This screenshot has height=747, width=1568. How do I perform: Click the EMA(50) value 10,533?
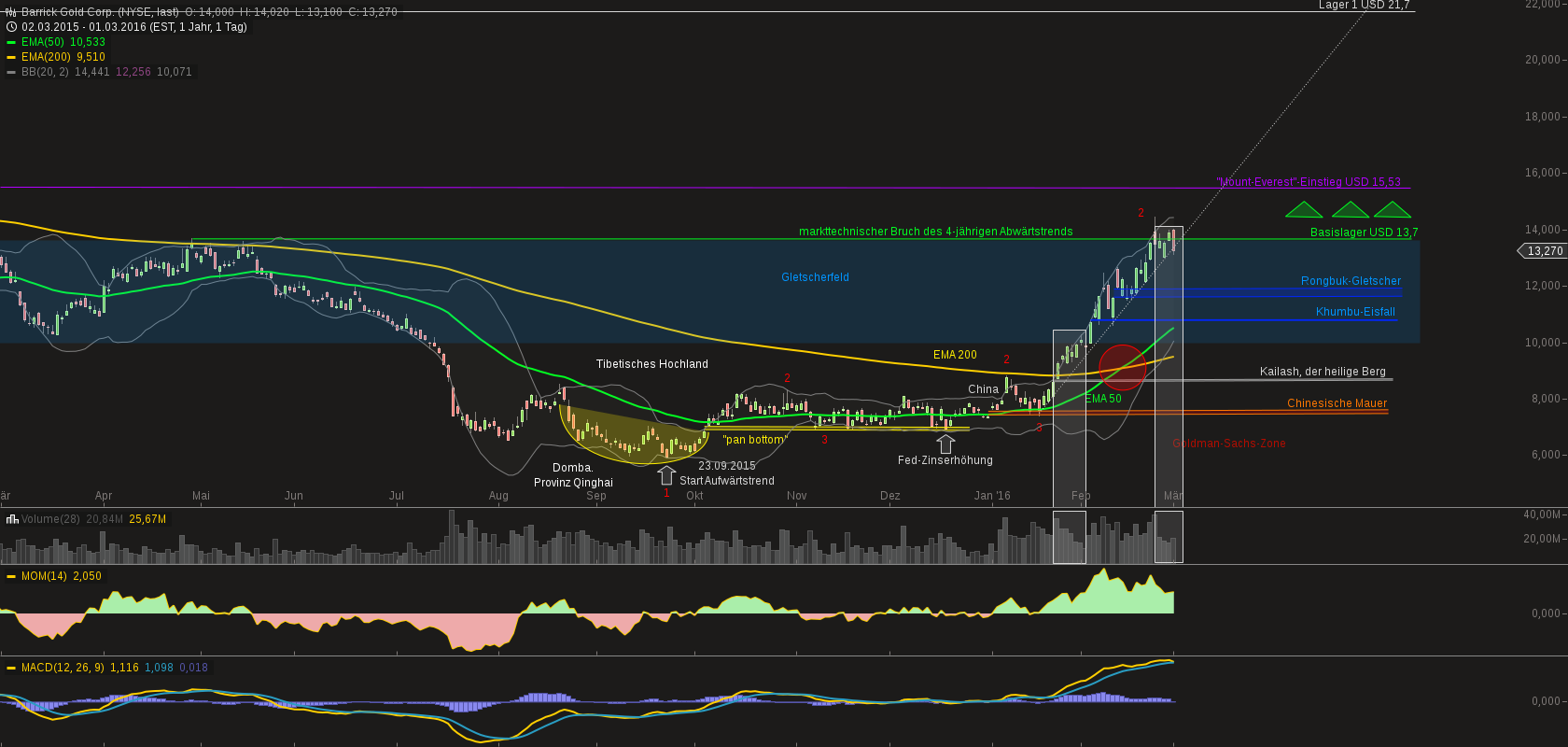pos(88,42)
